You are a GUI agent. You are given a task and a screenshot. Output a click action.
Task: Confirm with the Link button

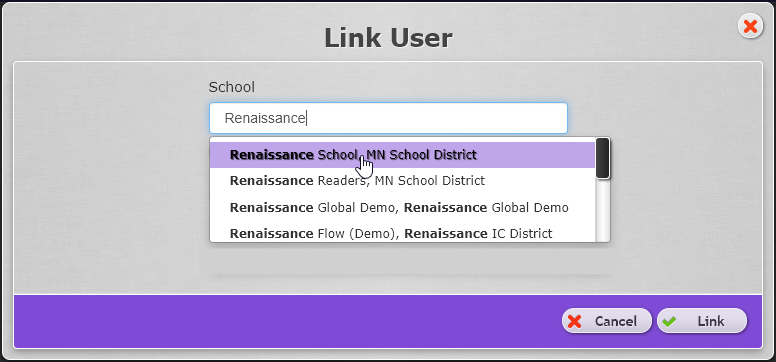pyautogui.click(x=702, y=321)
